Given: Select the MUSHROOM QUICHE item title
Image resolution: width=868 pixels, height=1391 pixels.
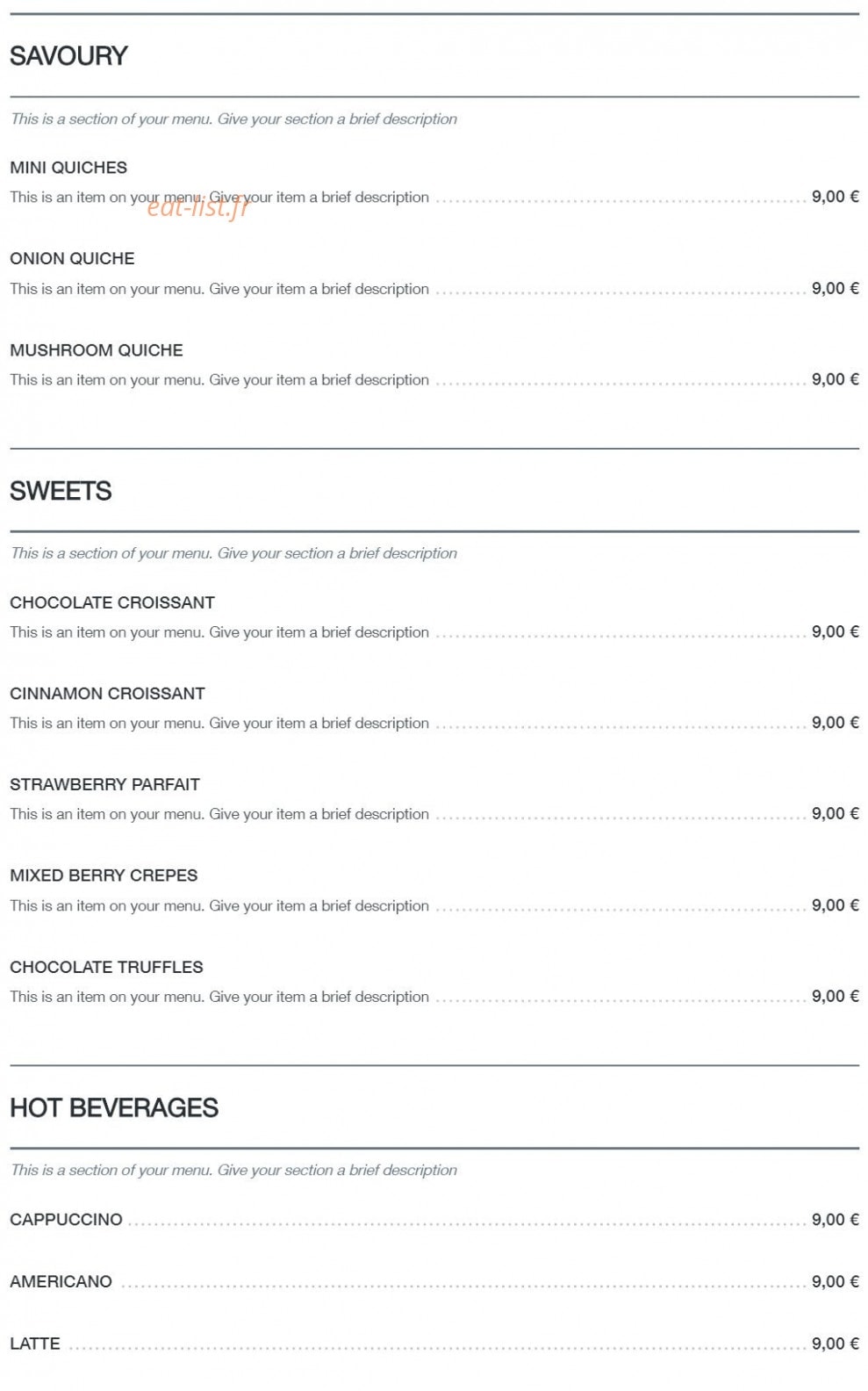Looking at the screenshot, I should [x=97, y=350].
